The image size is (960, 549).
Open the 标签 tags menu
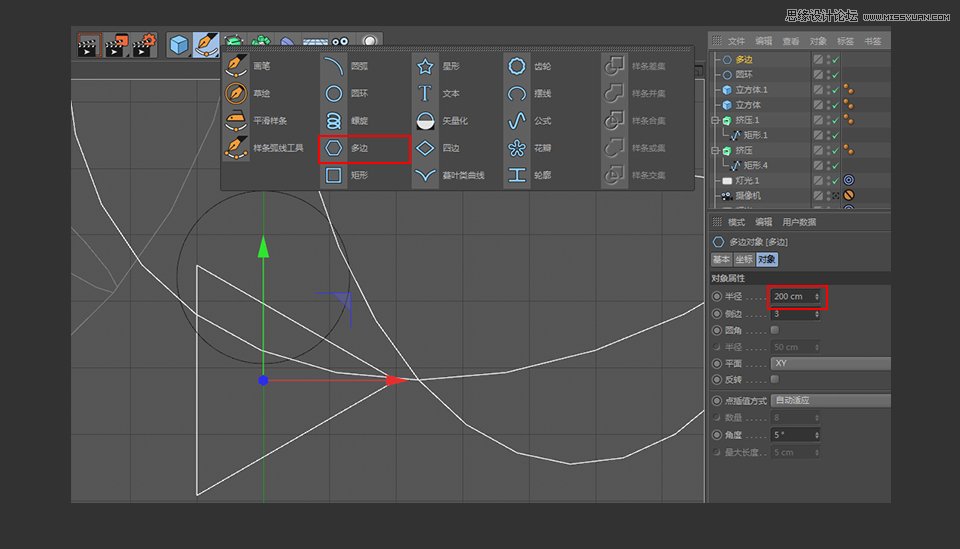tap(845, 41)
